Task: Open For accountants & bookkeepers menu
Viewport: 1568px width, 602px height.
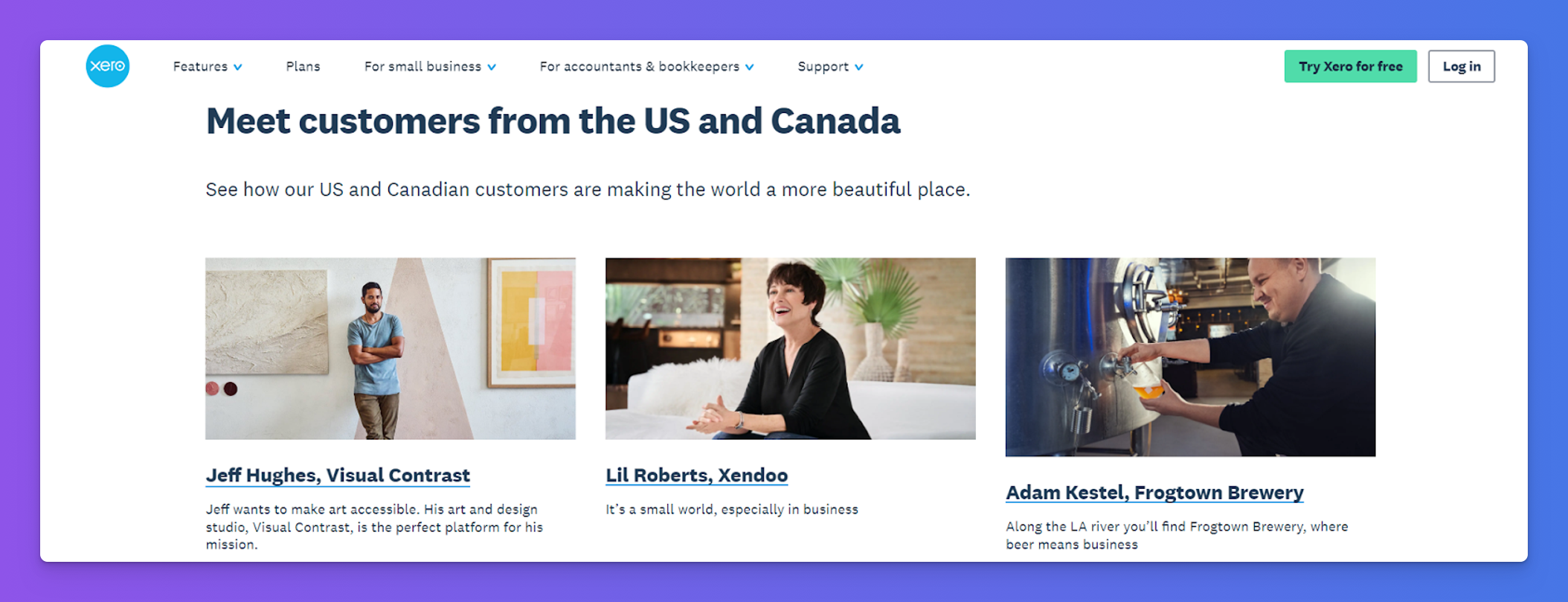Action: pyautogui.click(x=639, y=67)
